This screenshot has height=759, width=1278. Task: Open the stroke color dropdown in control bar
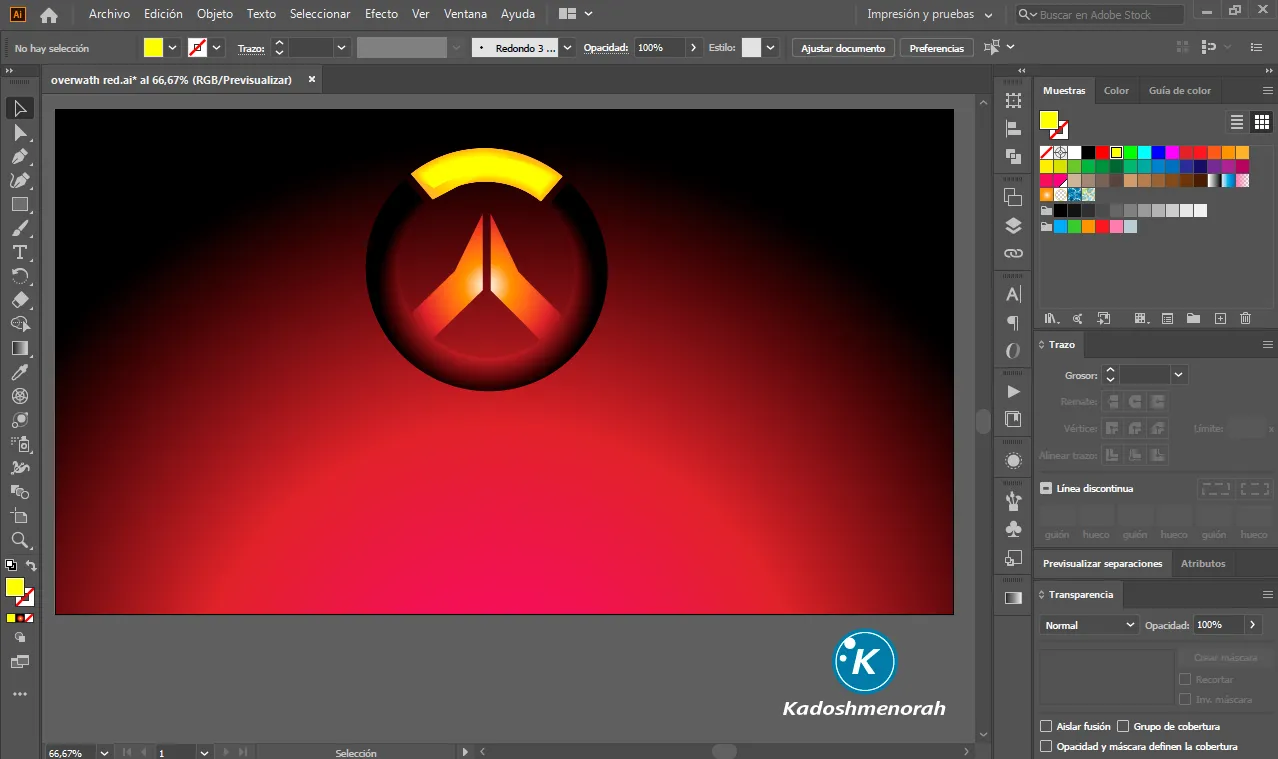217,47
